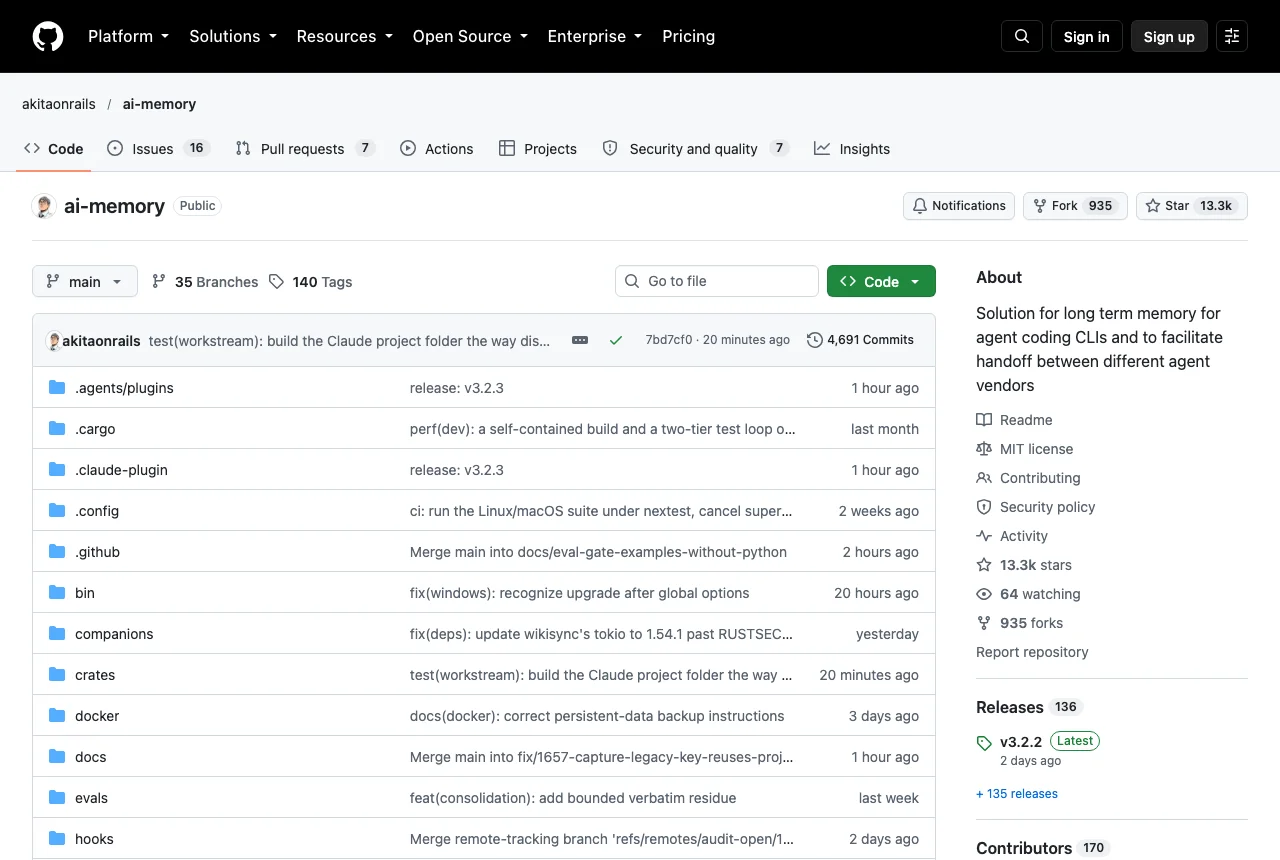This screenshot has height=860, width=1280.
Task: View the 140 Tags
Action: [x=311, y=282]
